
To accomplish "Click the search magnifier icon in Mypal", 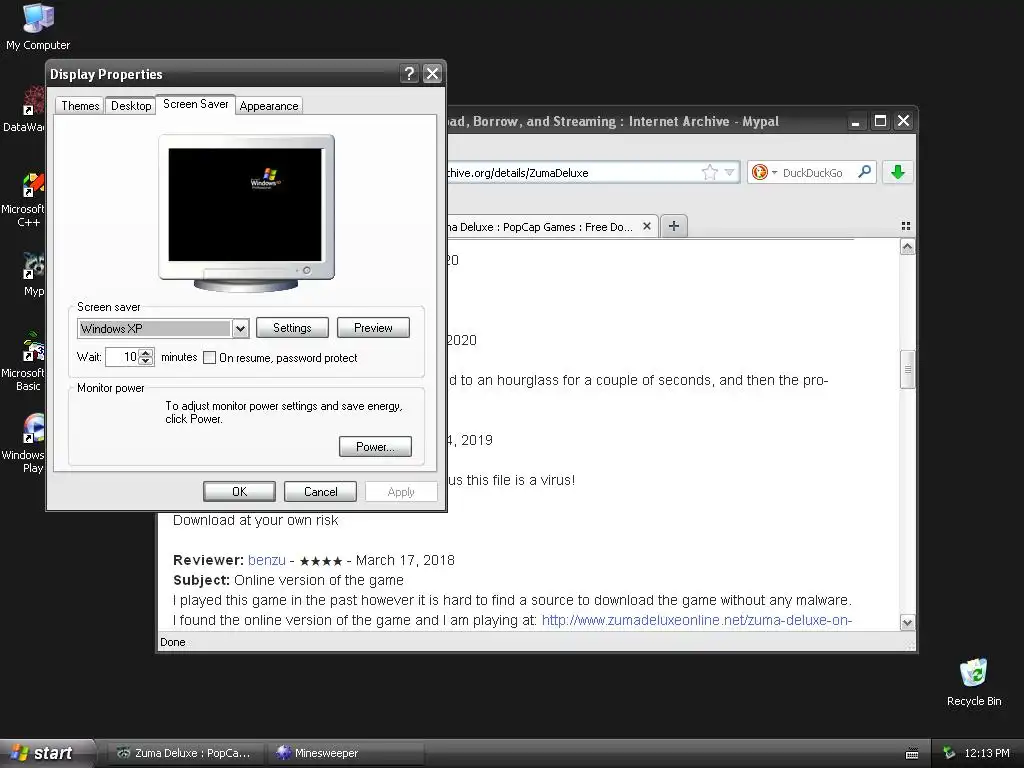I will [x=864, y=172].
